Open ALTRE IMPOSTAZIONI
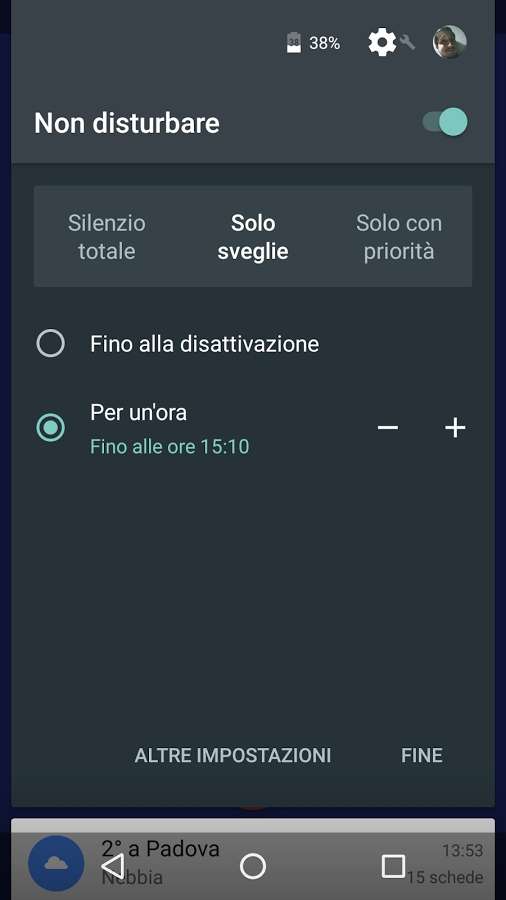Screen dimensions: 506x900 tap(232, 755)
